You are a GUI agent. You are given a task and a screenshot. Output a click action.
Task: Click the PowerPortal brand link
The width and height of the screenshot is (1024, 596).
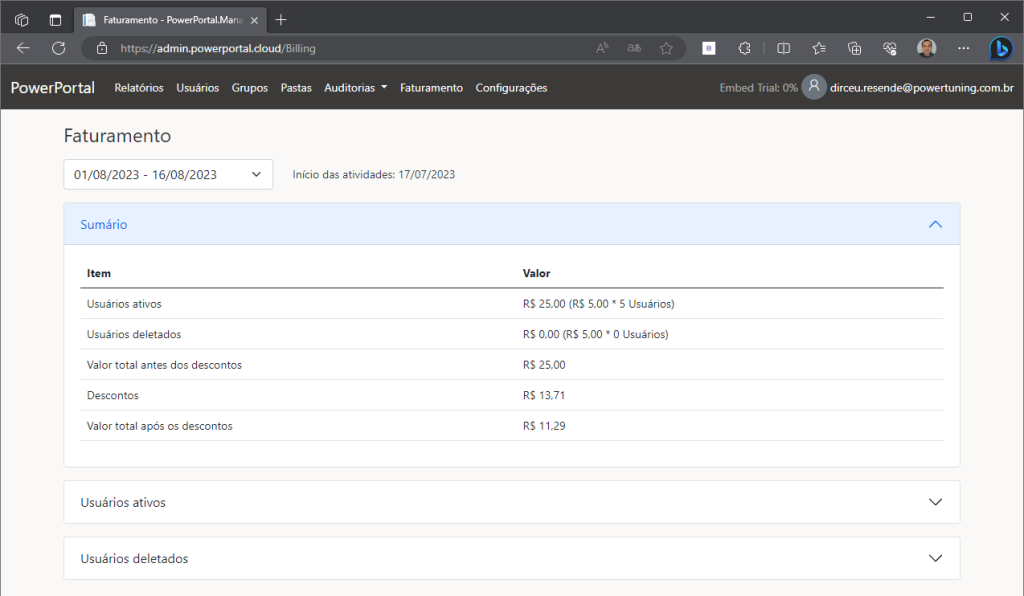pyautogui.click(x=53, y=88)
